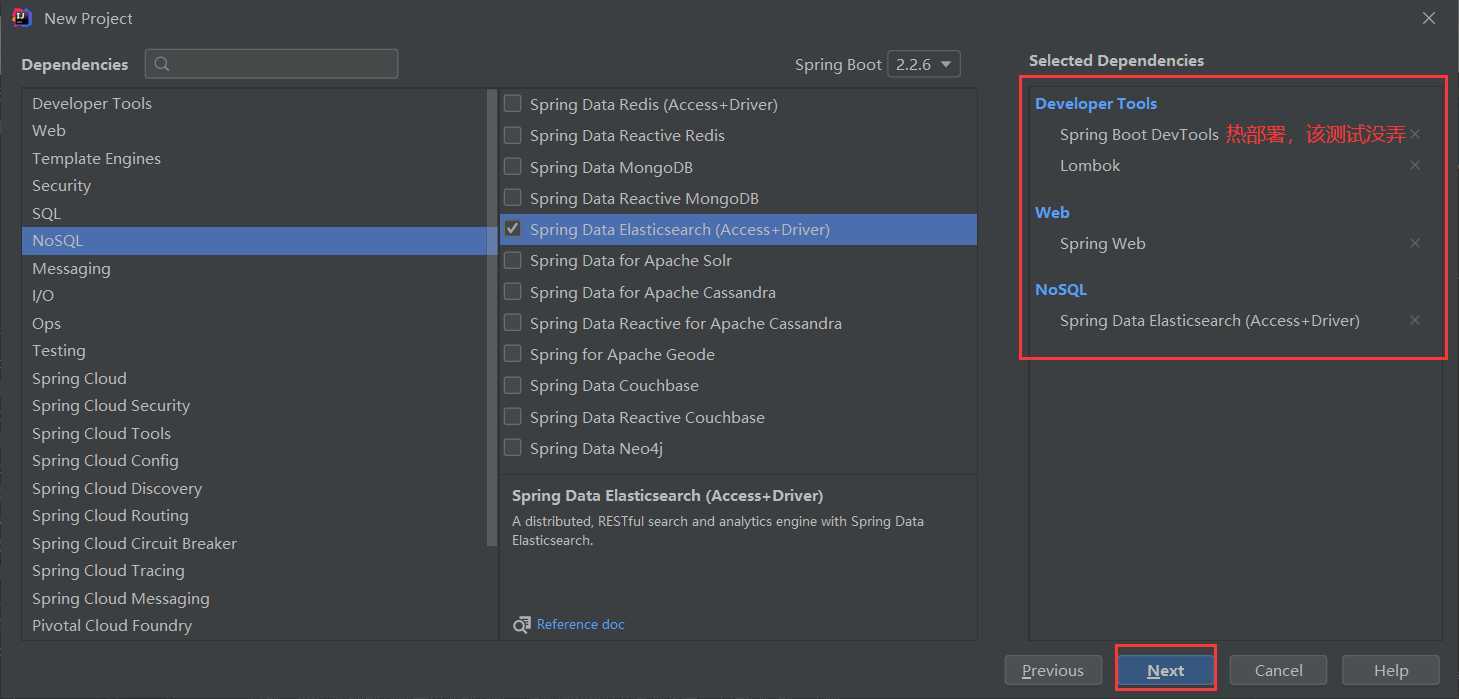Remove Spring Web from selected dependencies
This screenshot has width=1459, height=699.
click(x=1415, y=243)
